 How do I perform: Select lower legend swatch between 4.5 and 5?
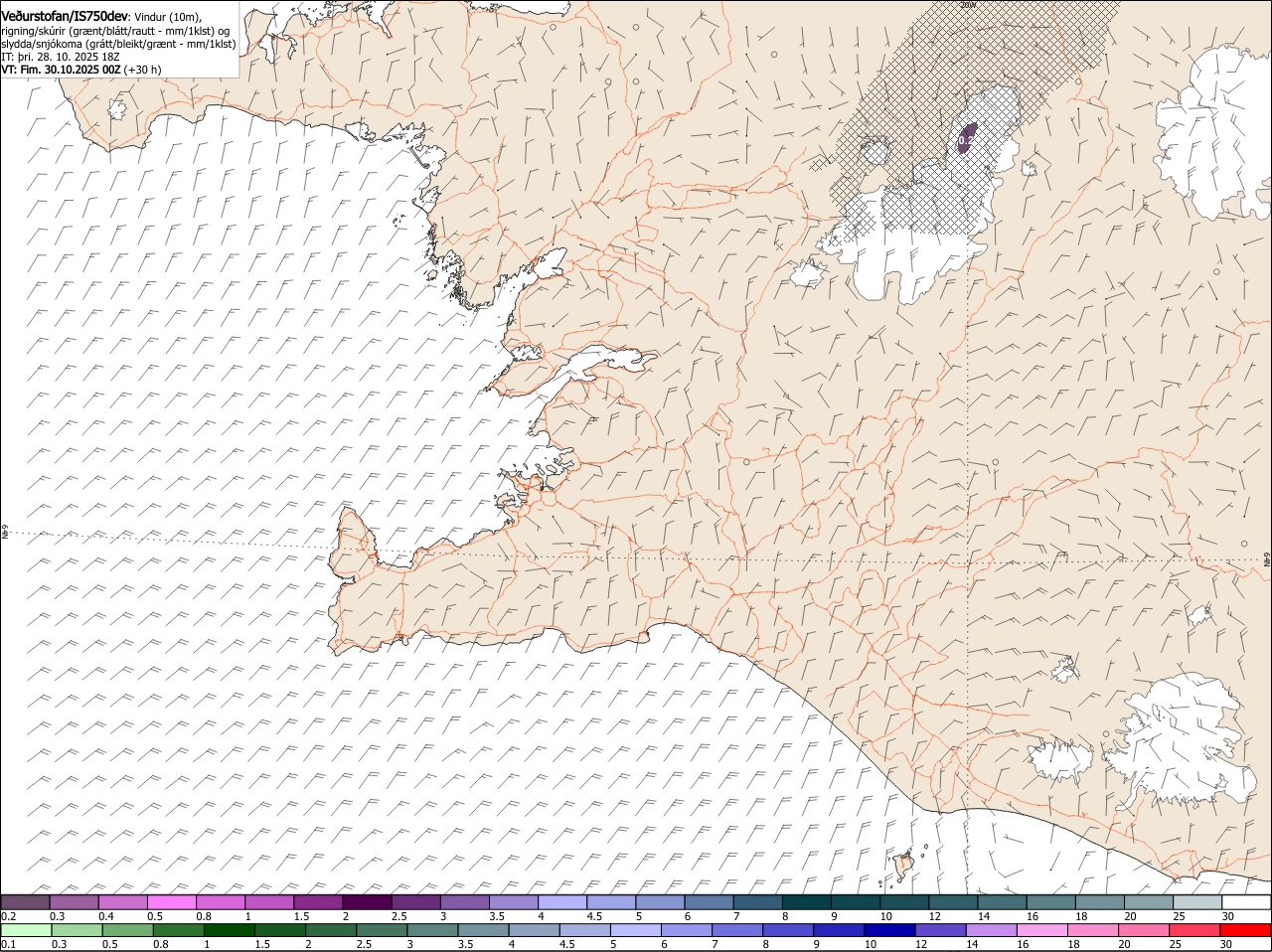[x=583, y=930]
